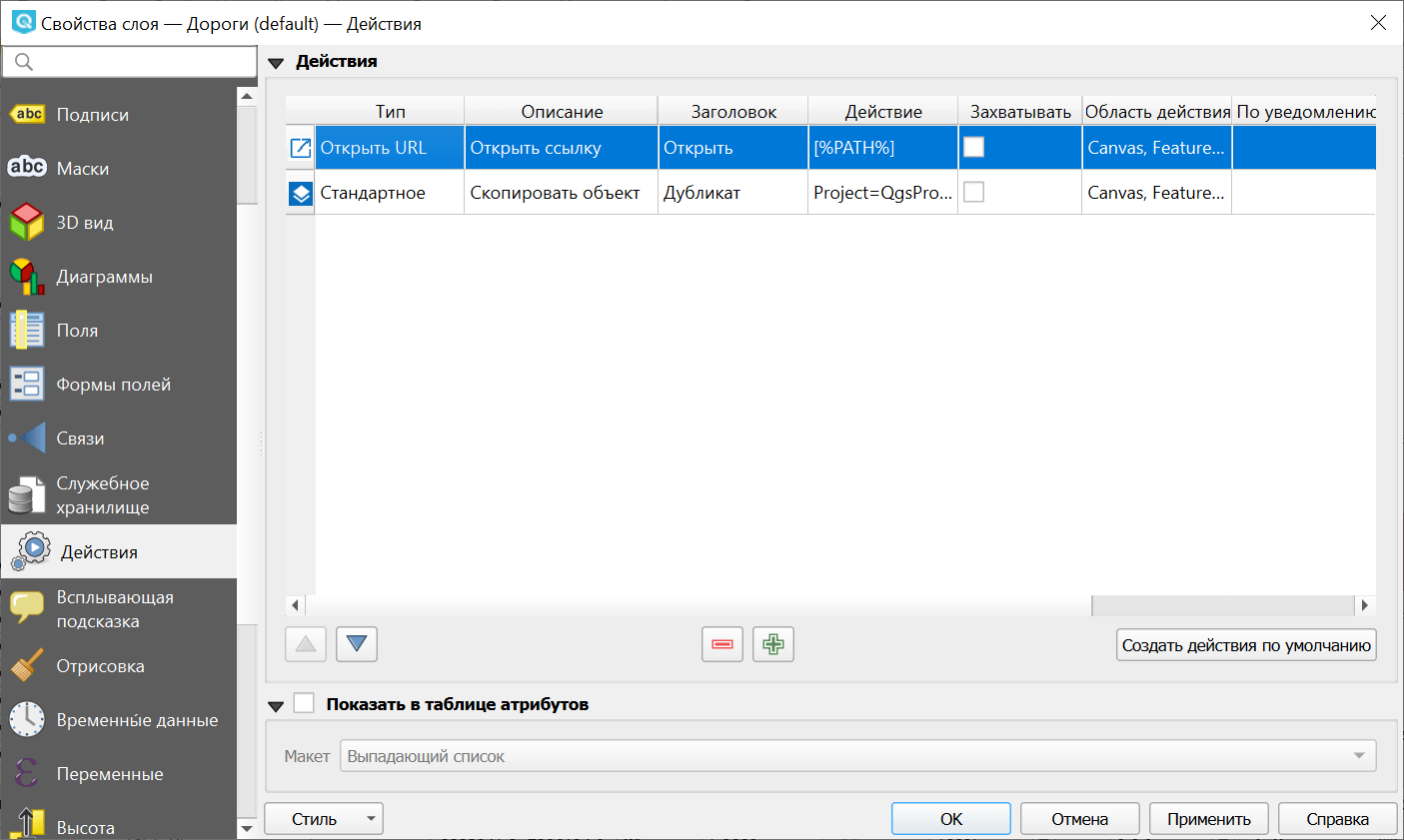
Task: Move selected action down with arrow icon
Action: tap(357, 644)
